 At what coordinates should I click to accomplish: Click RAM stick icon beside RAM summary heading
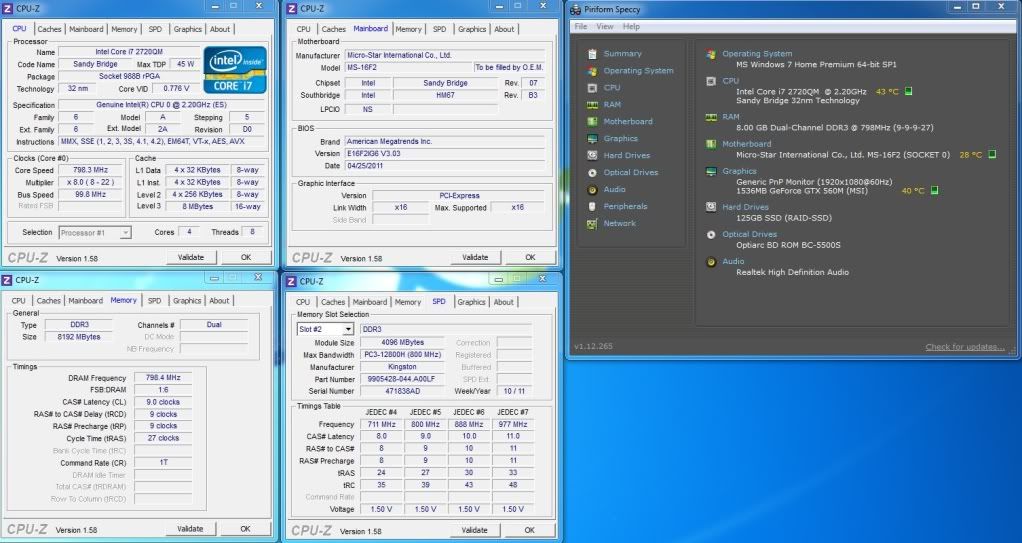point(710,117)
